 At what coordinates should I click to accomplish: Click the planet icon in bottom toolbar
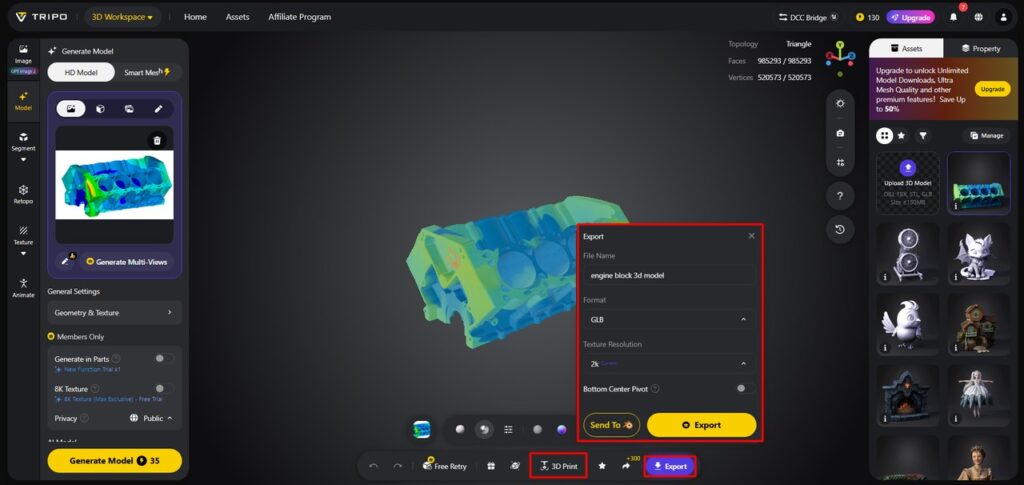tap(515, 466)
